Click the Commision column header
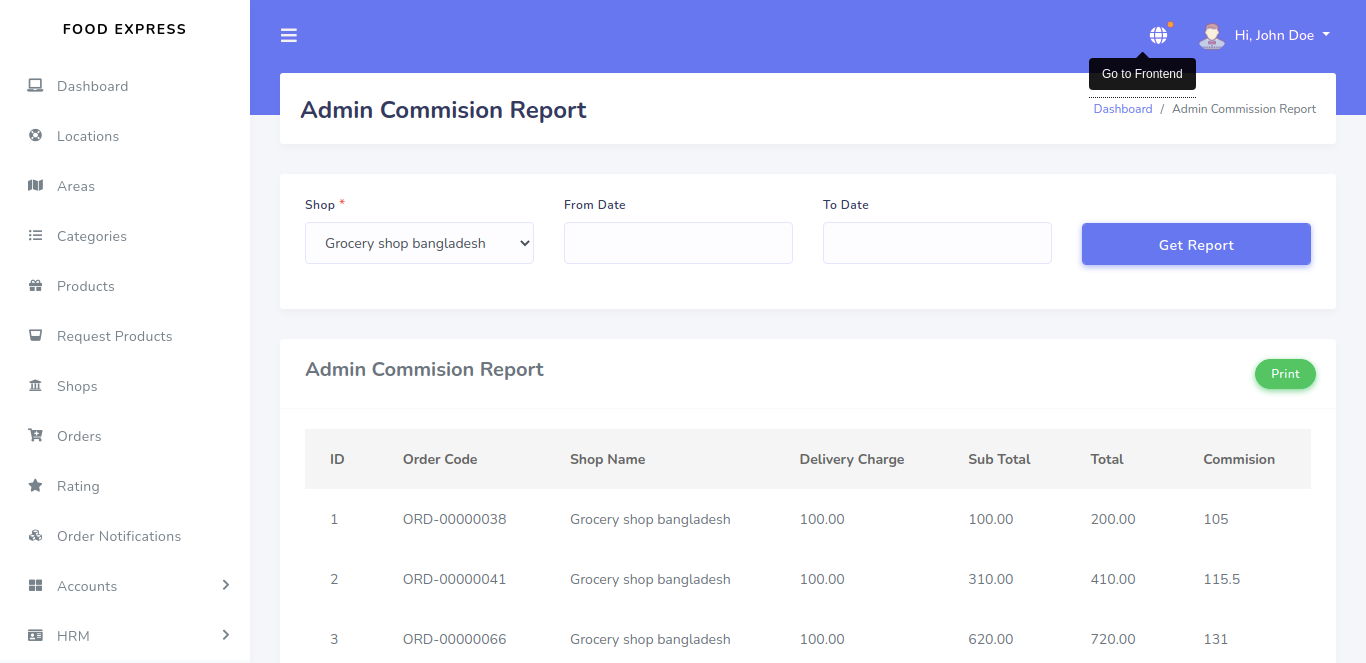The image size is (1366, 663). click(1239, 459)
